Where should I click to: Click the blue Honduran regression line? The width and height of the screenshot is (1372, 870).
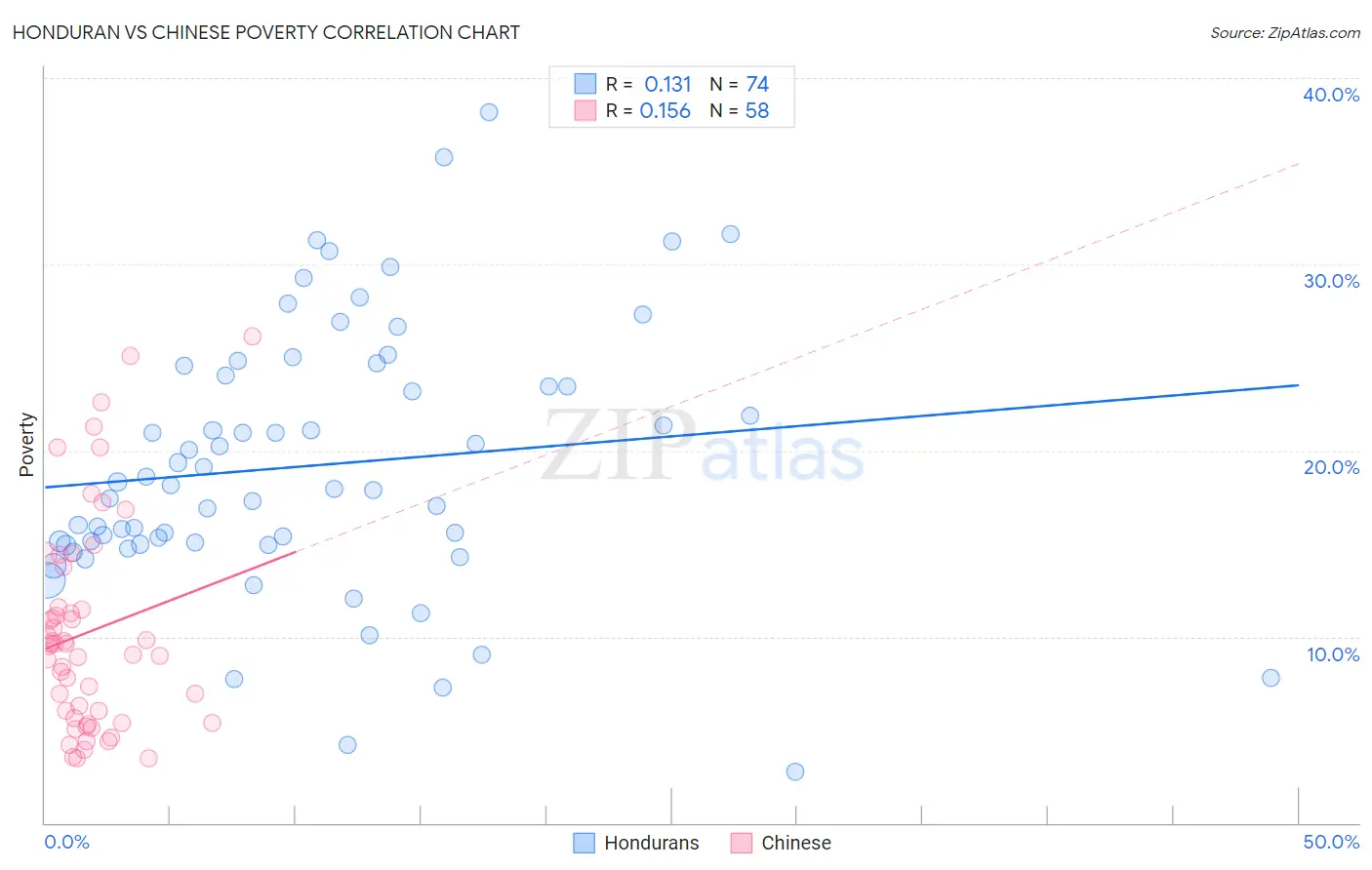point(671,436)
